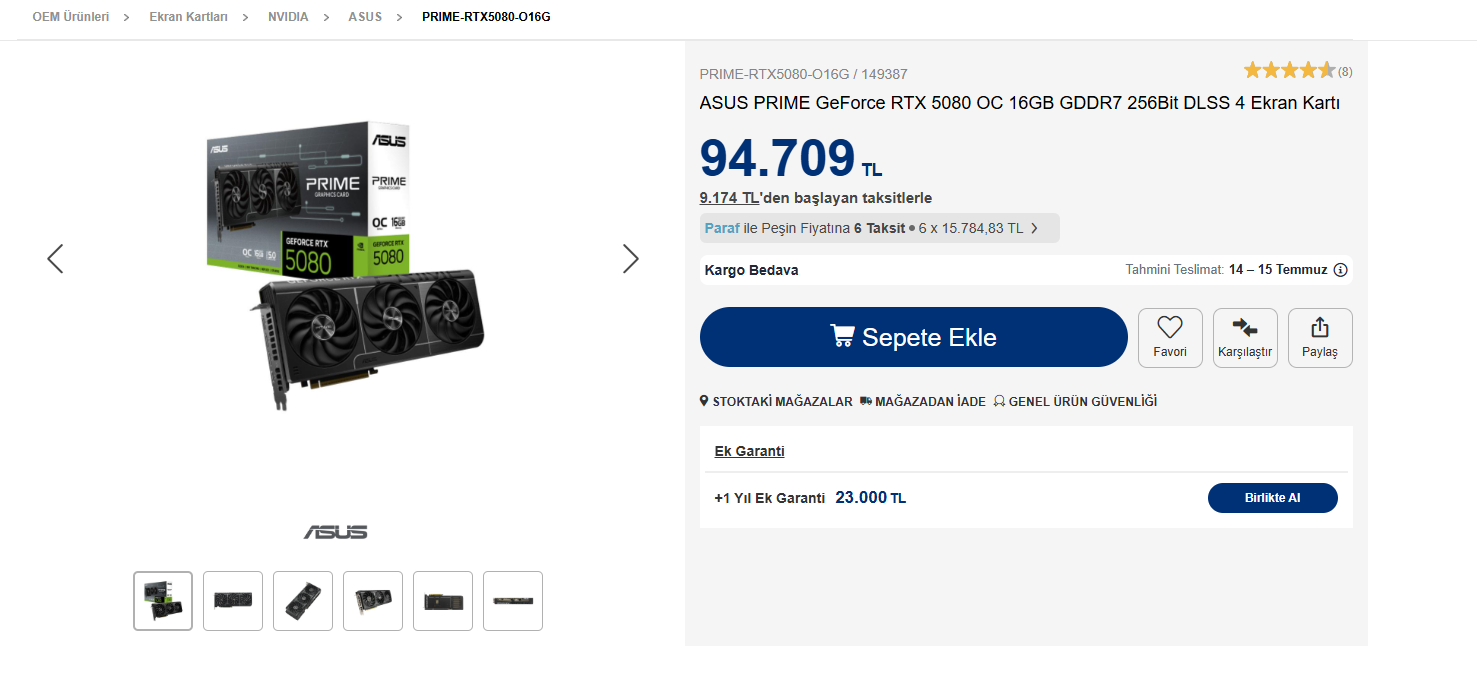Screen dimensions: 1477x676
Task: Click the delivery estimate info icon
Action: coord(1341,270)
